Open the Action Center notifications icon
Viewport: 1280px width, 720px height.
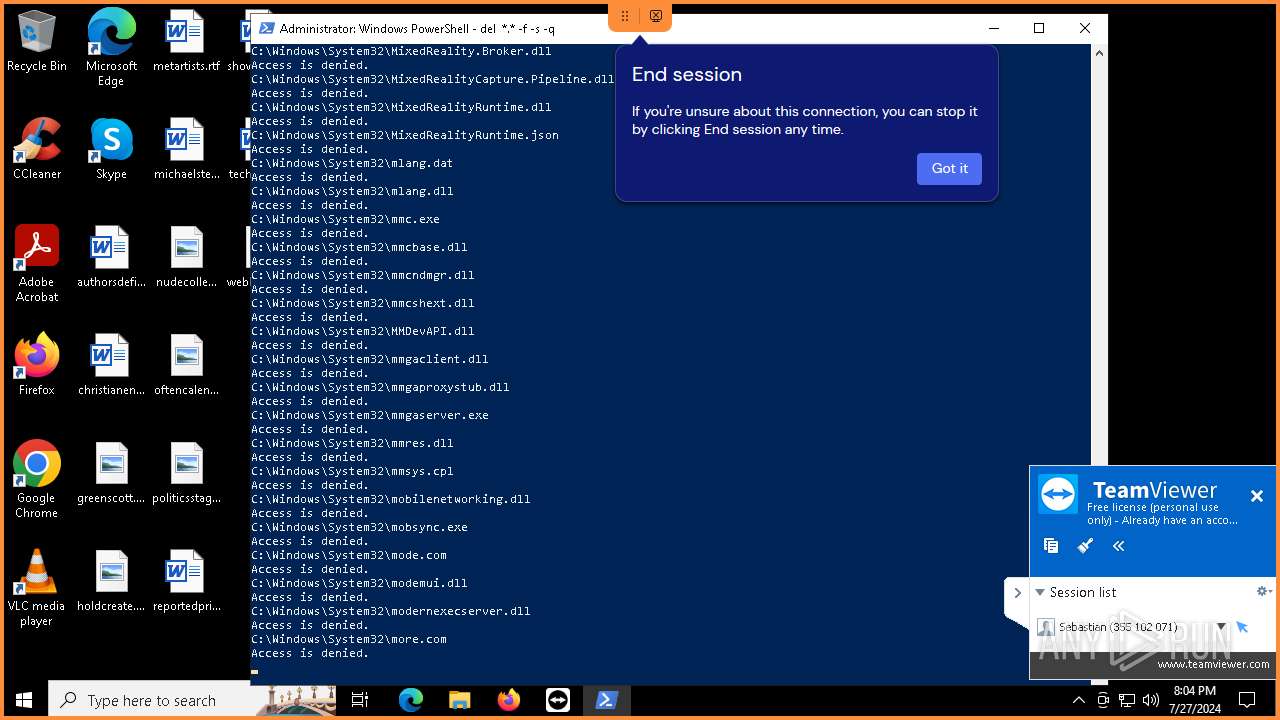pos(1247,700)
